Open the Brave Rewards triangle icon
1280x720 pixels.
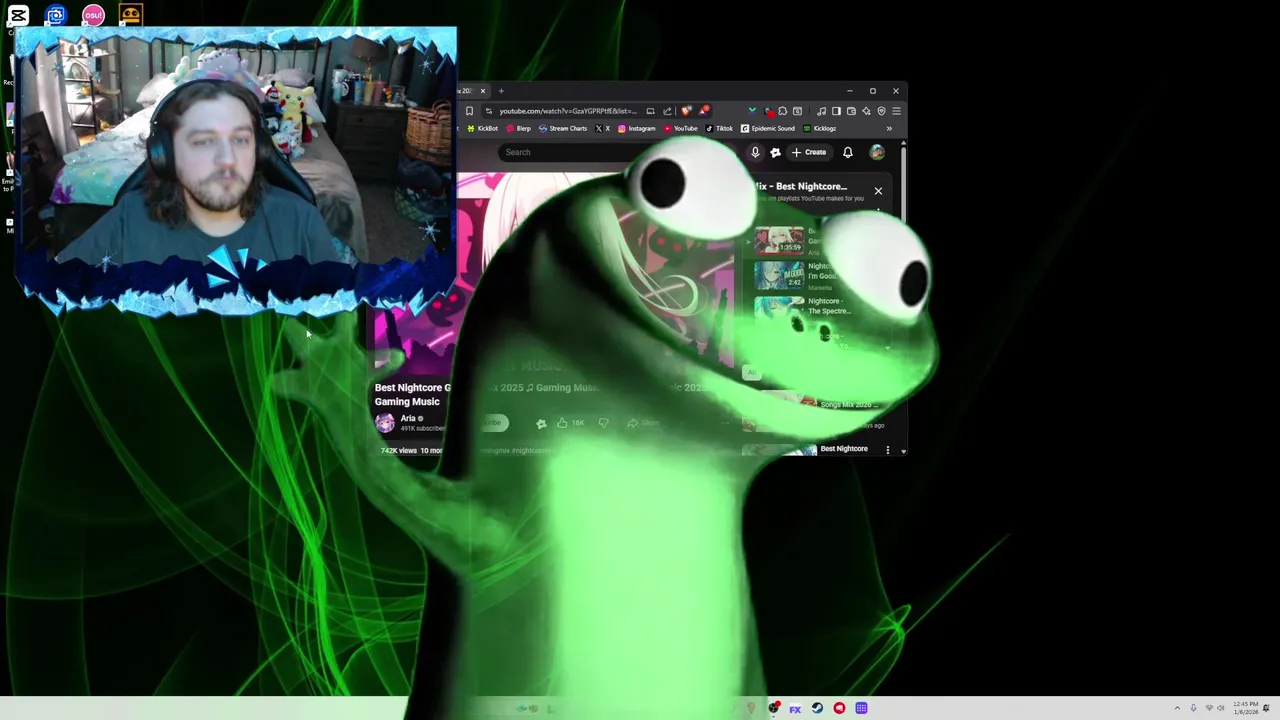pyautogui.click(x=704, y=111)
